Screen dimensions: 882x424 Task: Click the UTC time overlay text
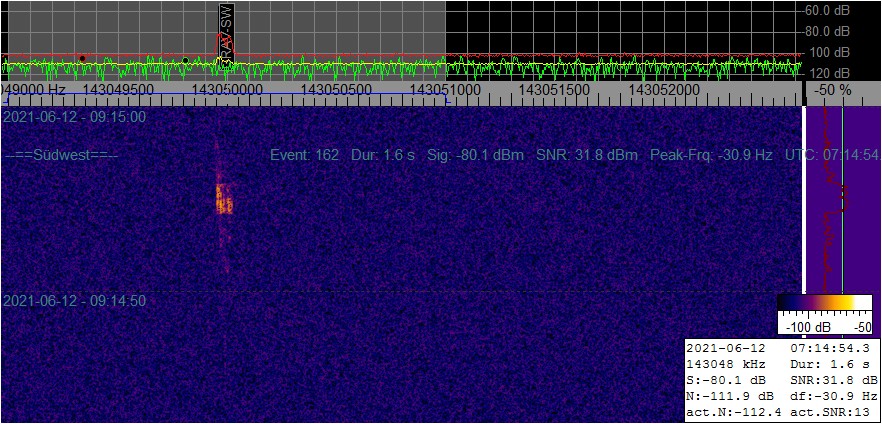click(832, 155)
